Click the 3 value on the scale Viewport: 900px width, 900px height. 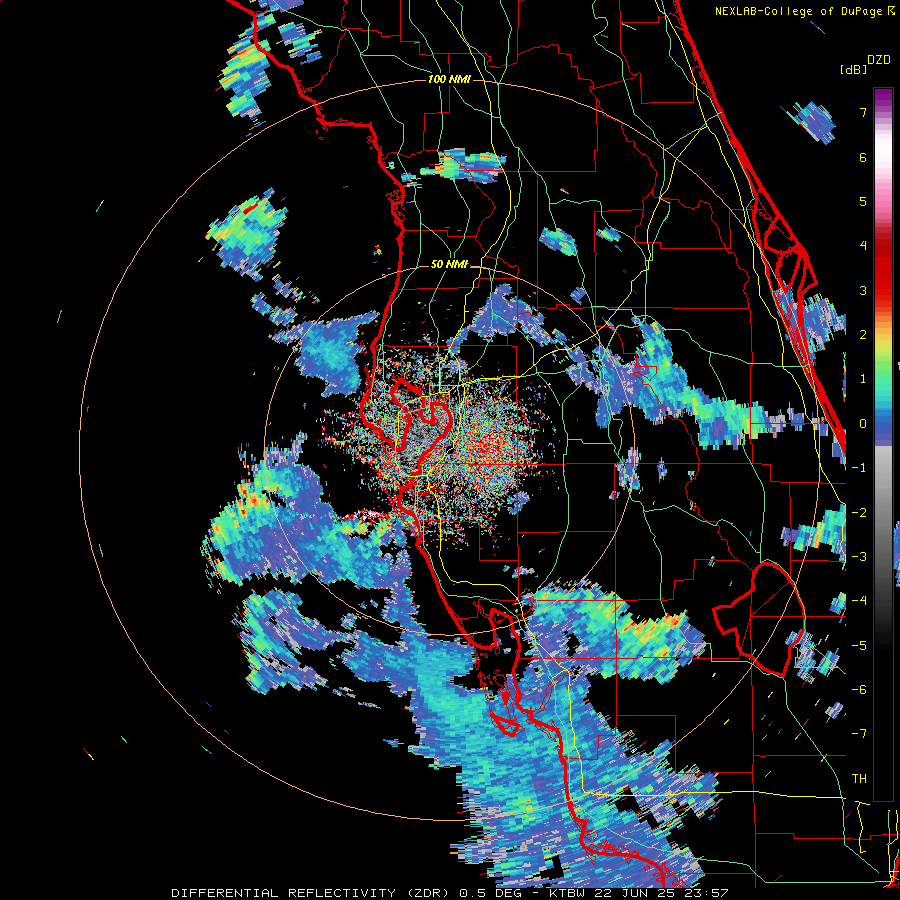[x=863, y=290]
